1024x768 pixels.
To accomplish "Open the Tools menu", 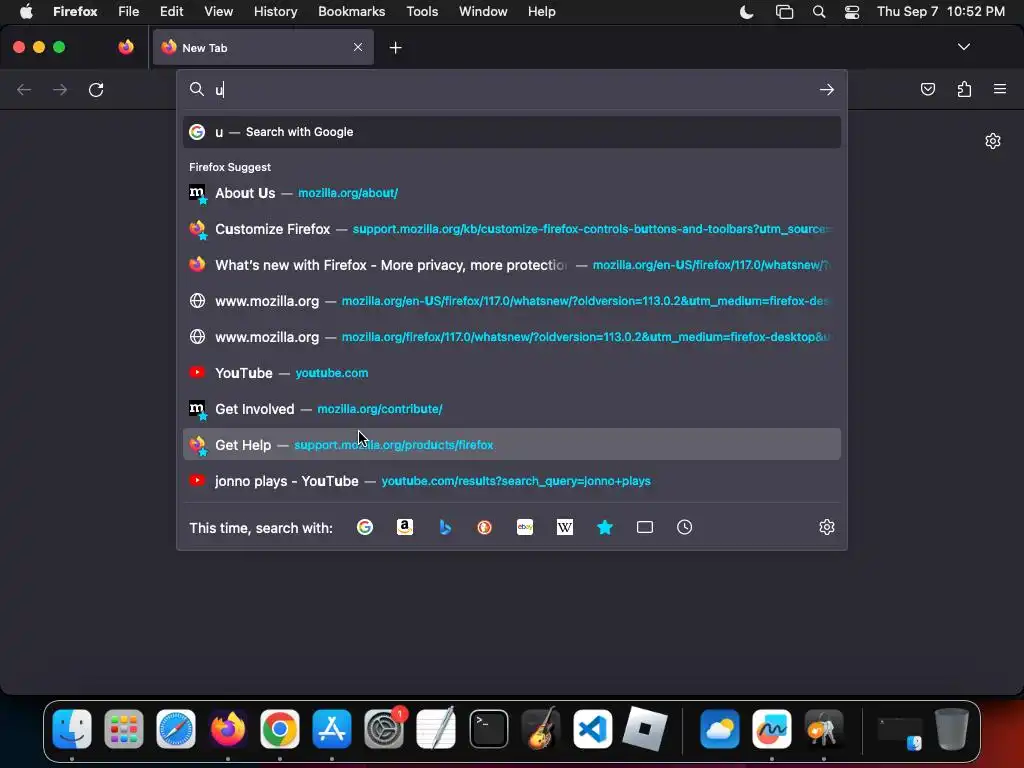I will (x=422, y=12).
